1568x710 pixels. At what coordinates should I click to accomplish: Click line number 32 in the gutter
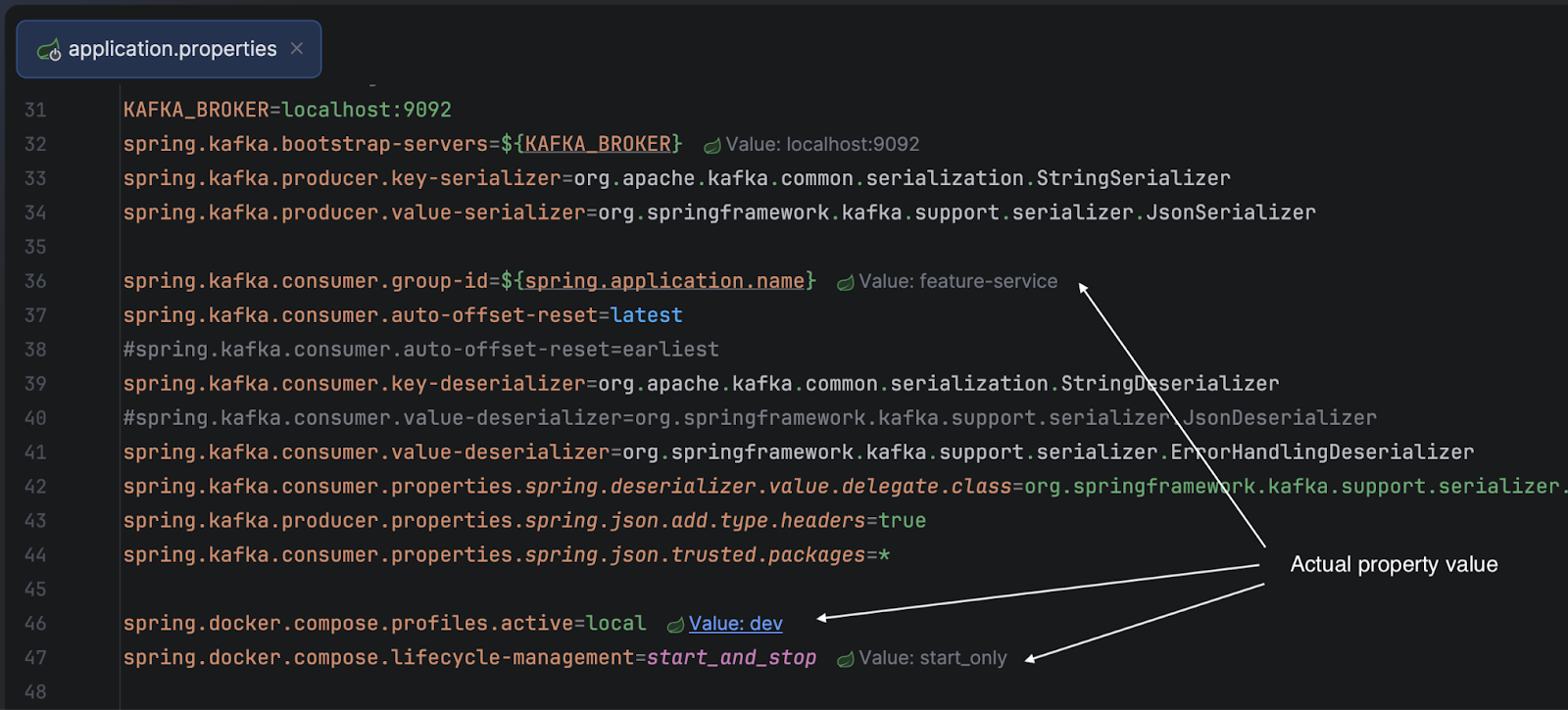tap(35, 144)
